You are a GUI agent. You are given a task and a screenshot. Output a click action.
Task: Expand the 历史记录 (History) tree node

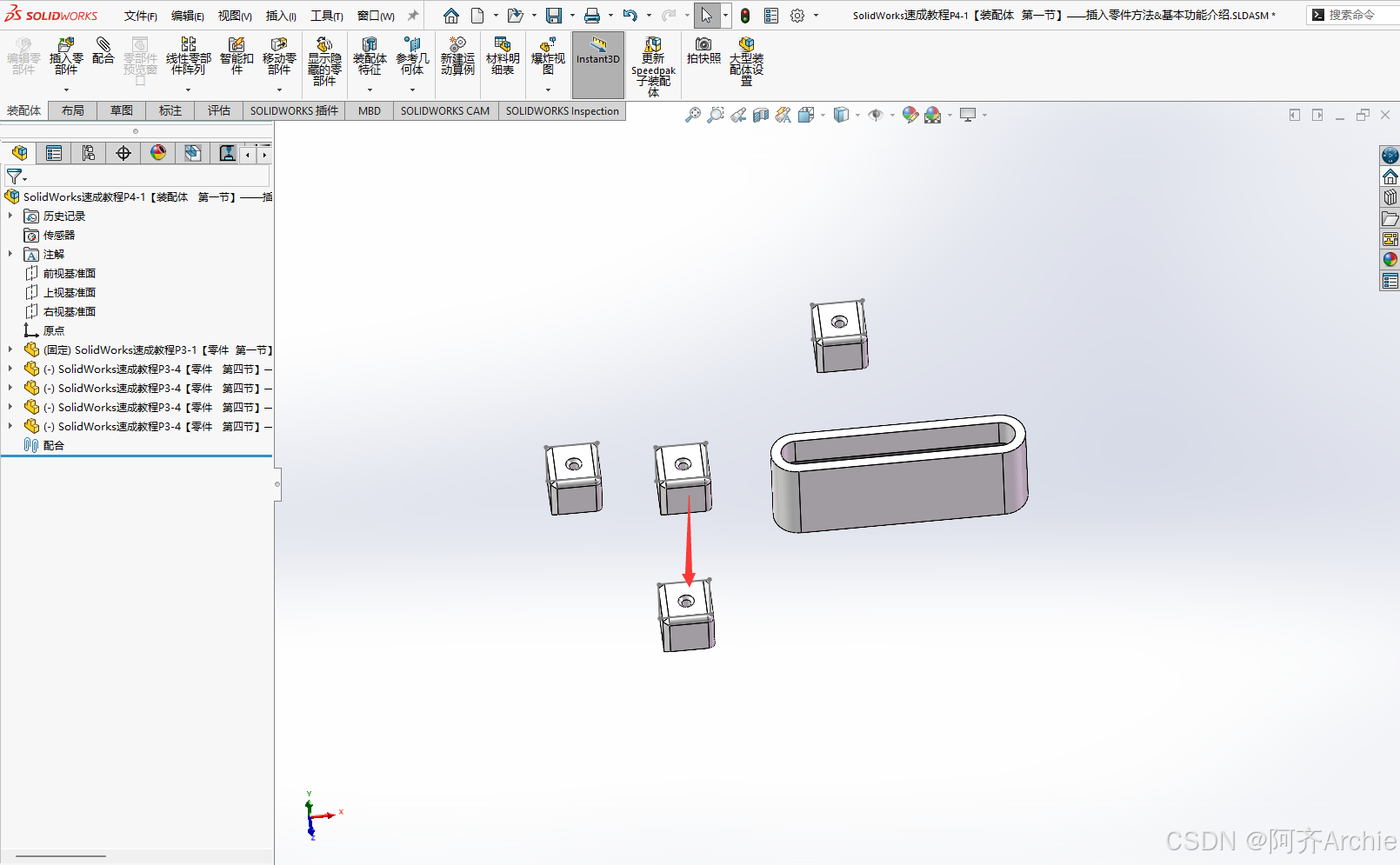click(x=10, y=216)
